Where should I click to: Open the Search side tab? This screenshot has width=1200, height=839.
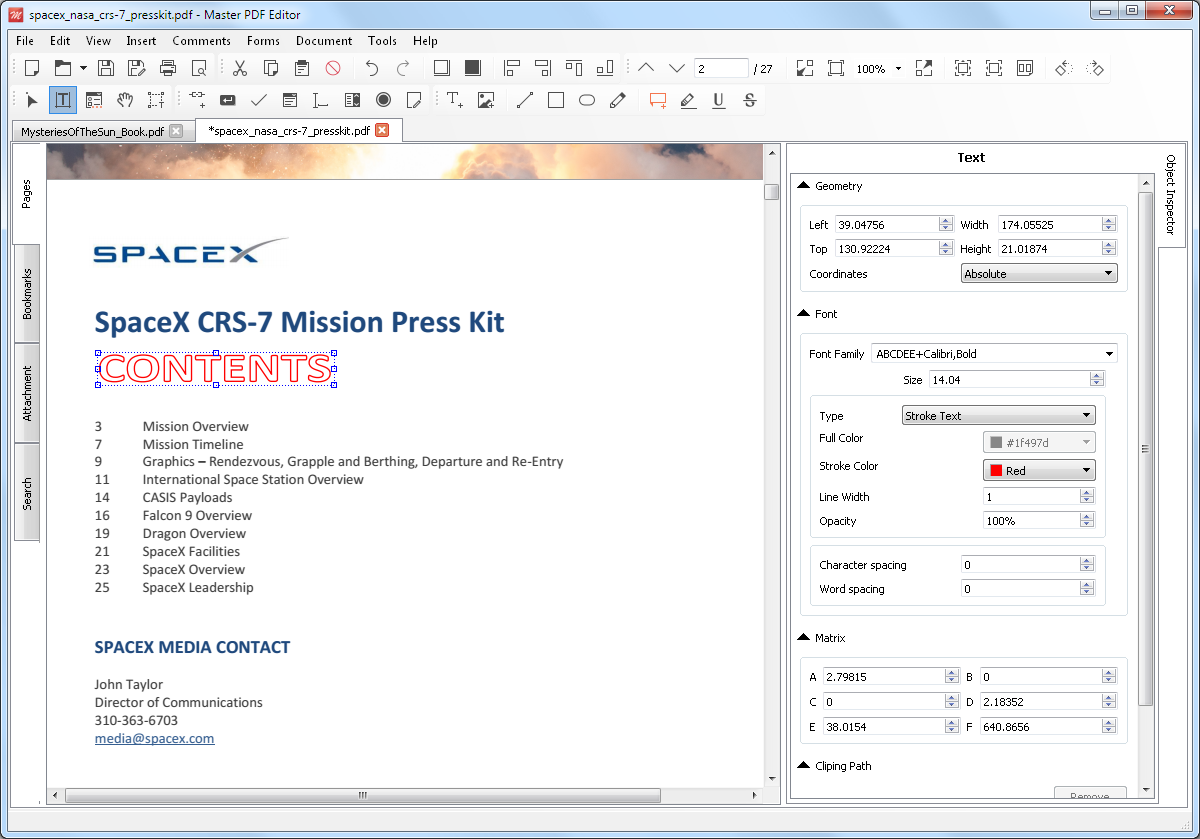click(27, 493)
